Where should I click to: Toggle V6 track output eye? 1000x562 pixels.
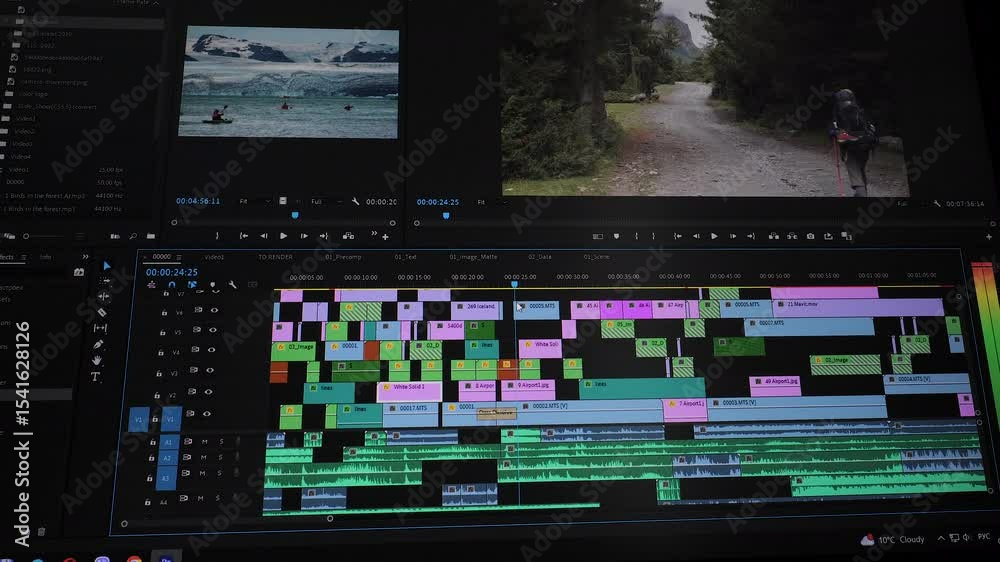point(214,310)
